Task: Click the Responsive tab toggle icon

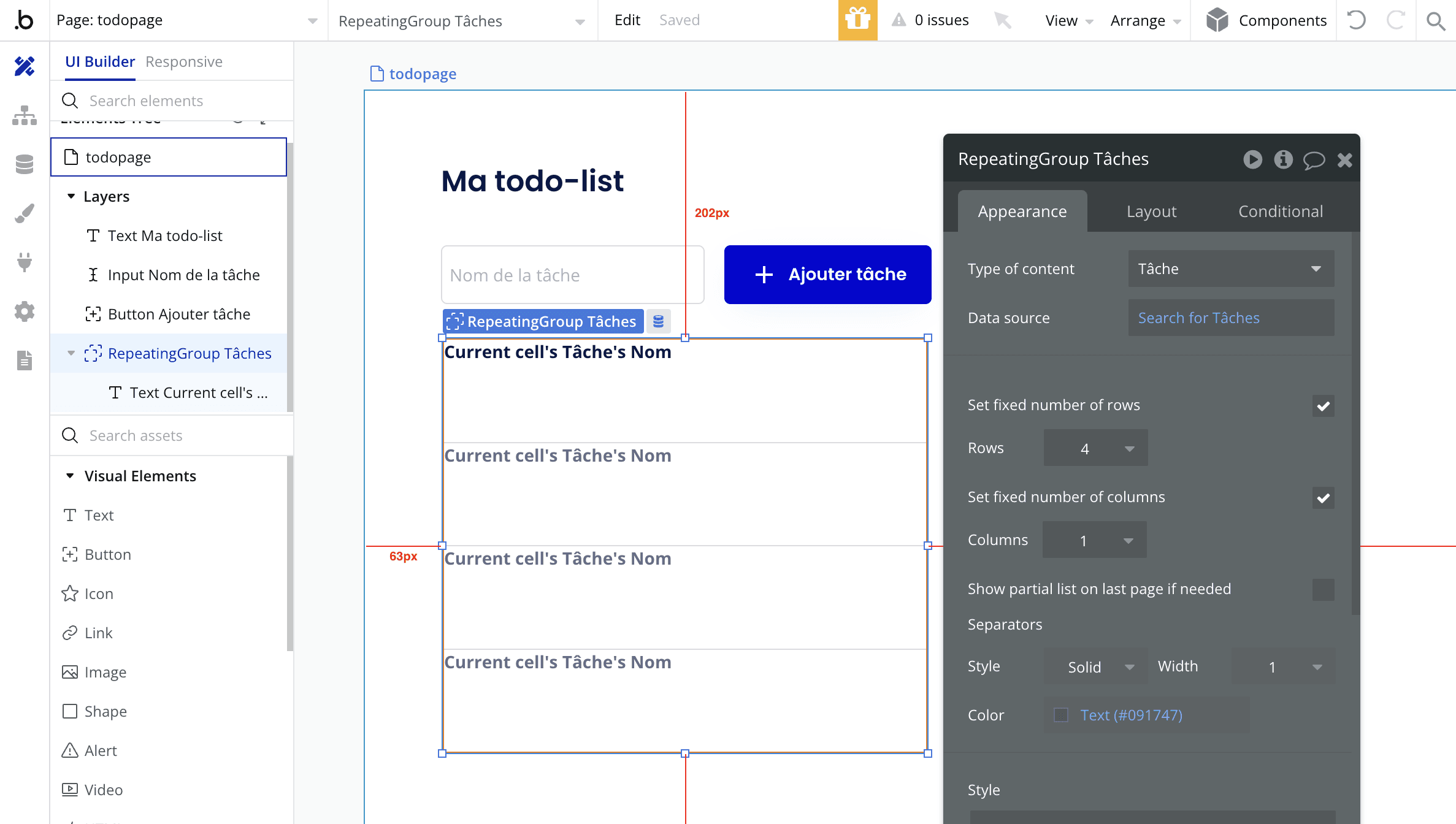Action: click(183, 61)
